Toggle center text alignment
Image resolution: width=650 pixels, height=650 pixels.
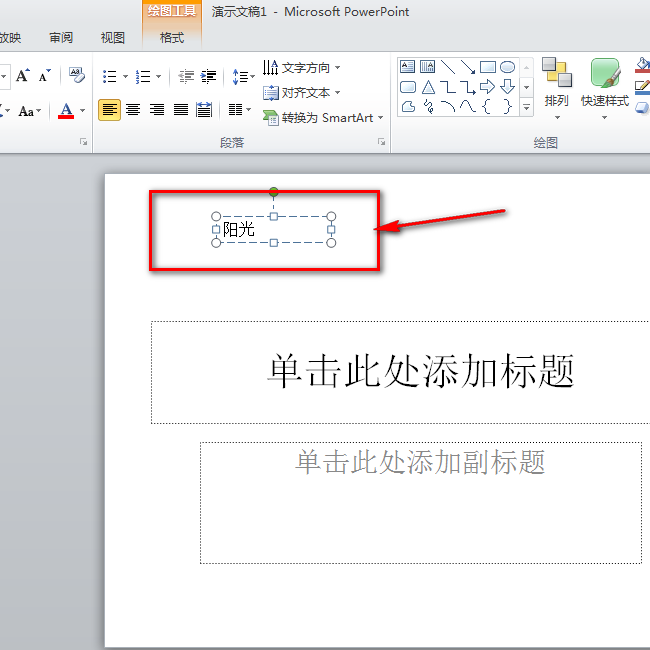tap(133, 110)
